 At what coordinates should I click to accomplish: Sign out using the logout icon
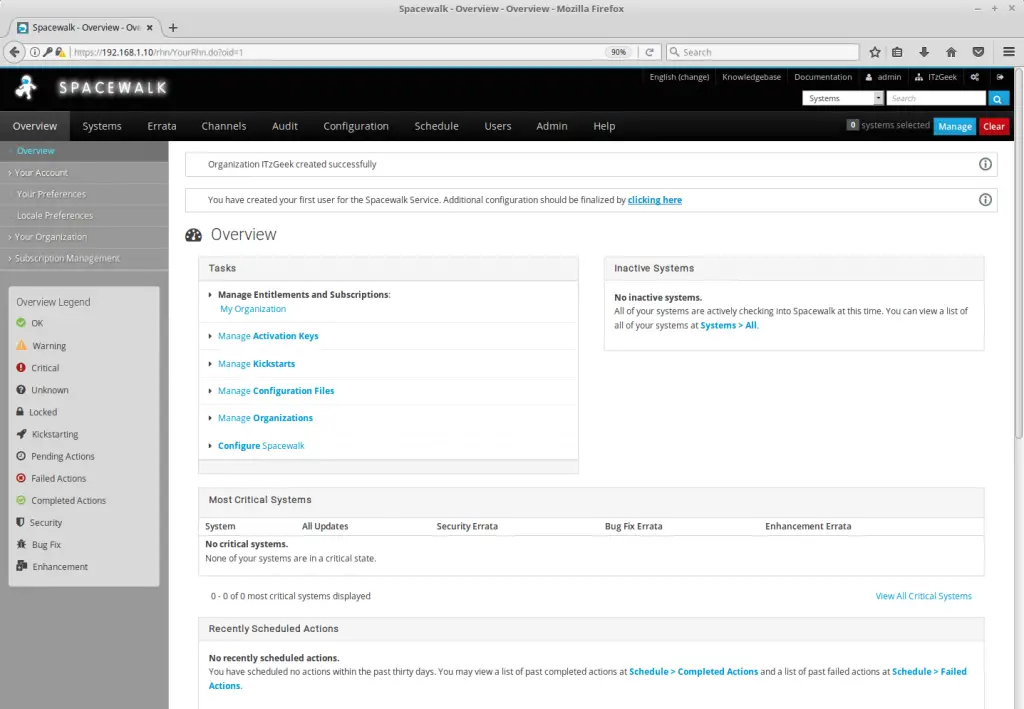[x=1000, y=77]
